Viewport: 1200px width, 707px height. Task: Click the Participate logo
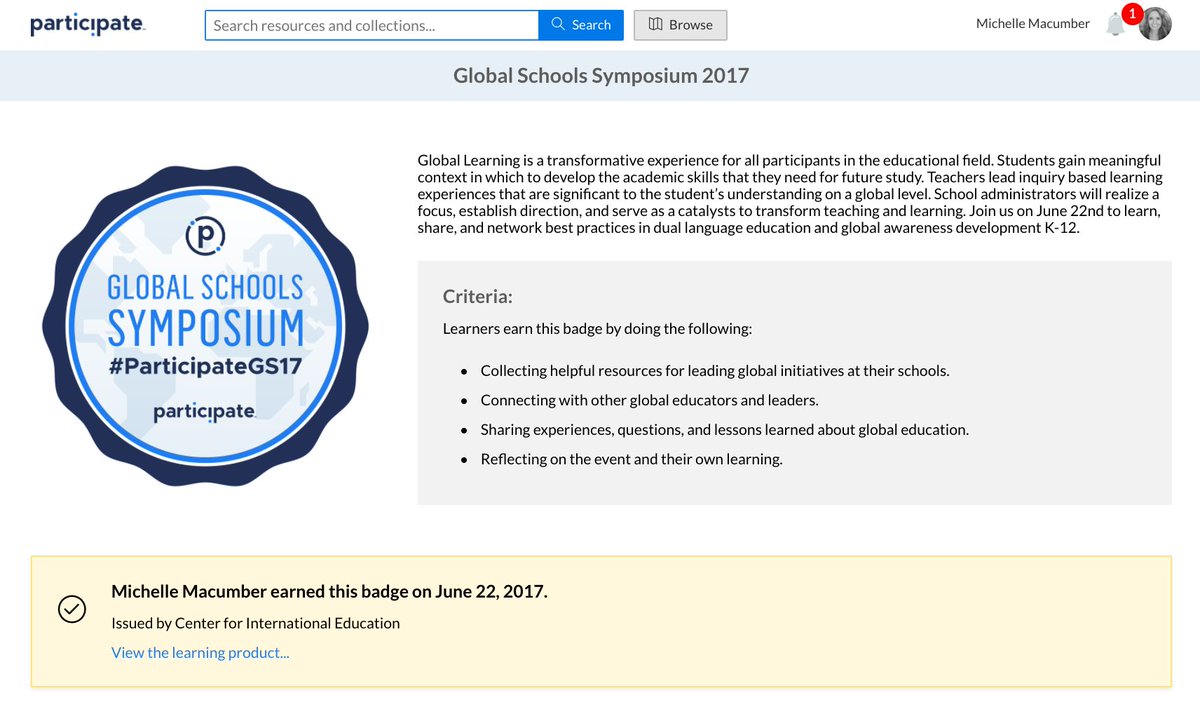88,25
